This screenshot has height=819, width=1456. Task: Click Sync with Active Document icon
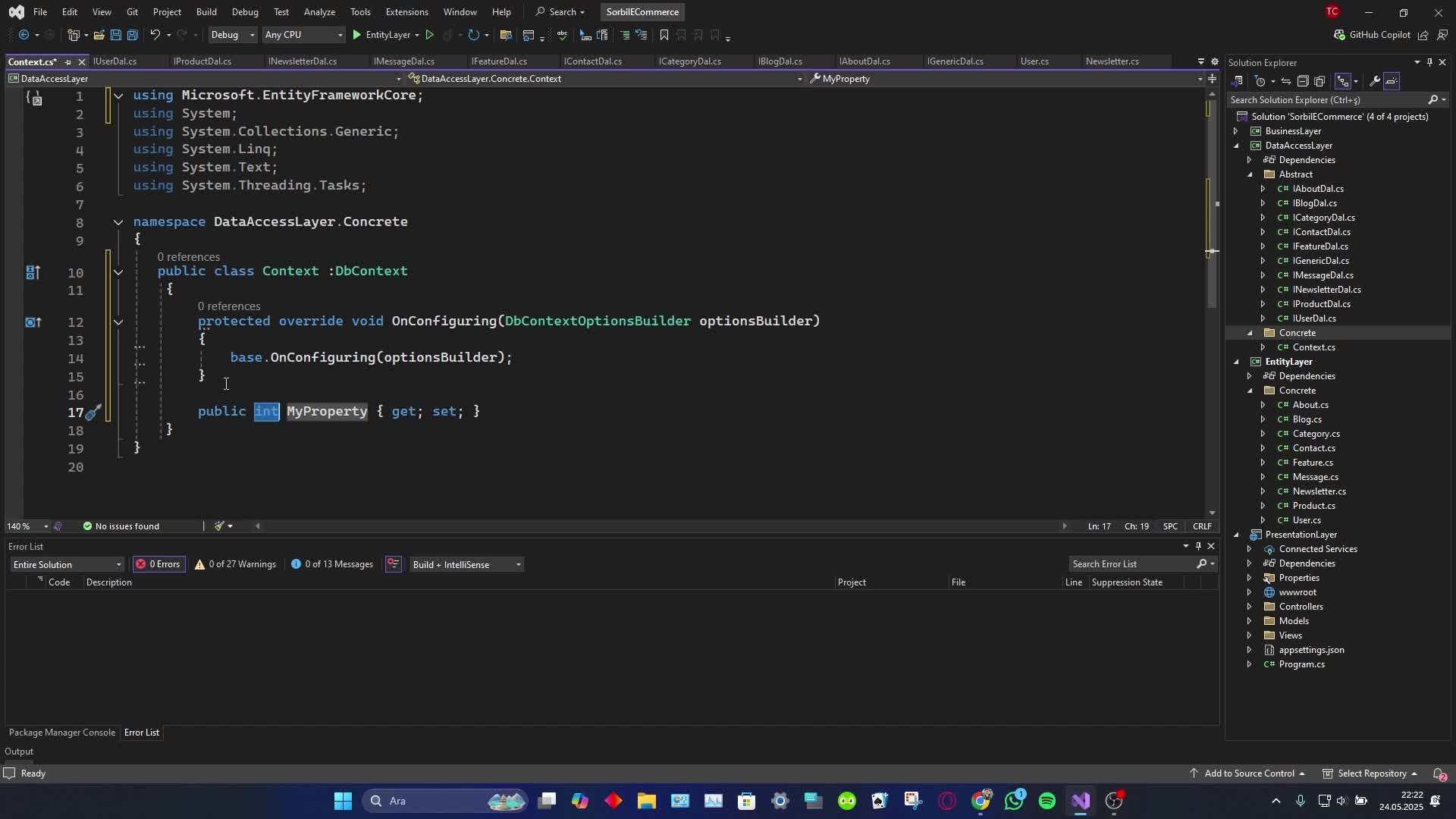[1285, 81]
